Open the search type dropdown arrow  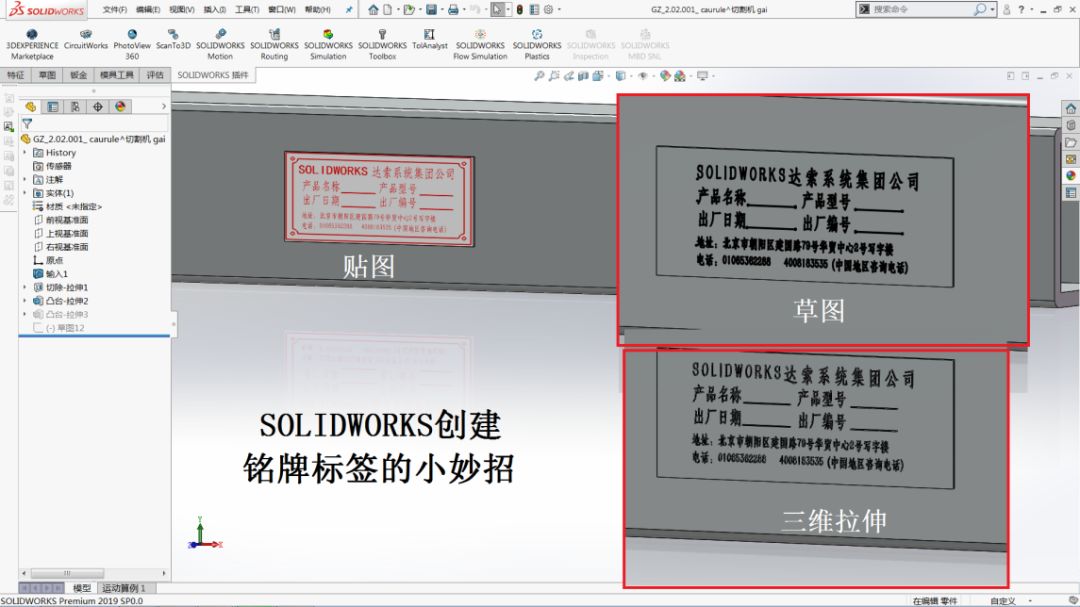(993, 10)
